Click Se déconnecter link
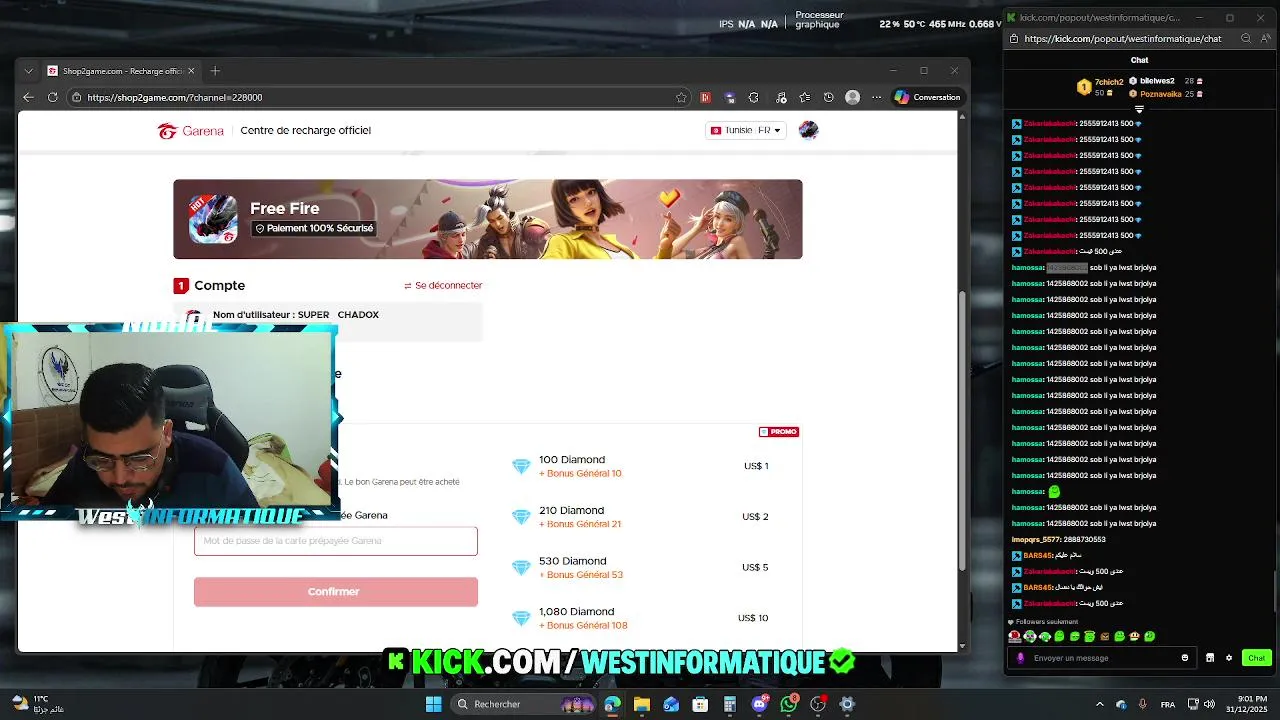1280x720 pixels. (x=443, y=285)
